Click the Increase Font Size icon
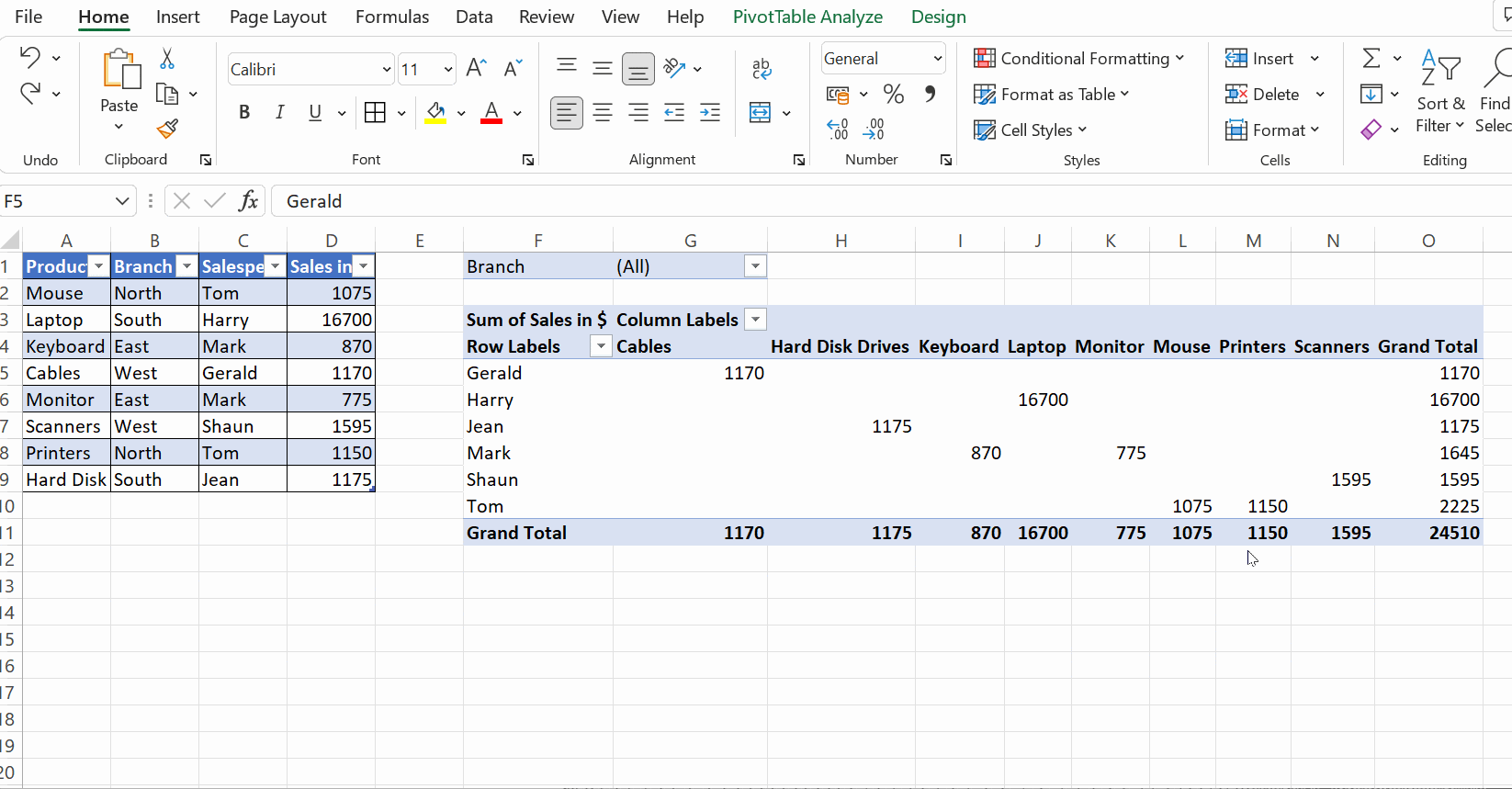Viewport: 1512px width, 789px height. 476,68
